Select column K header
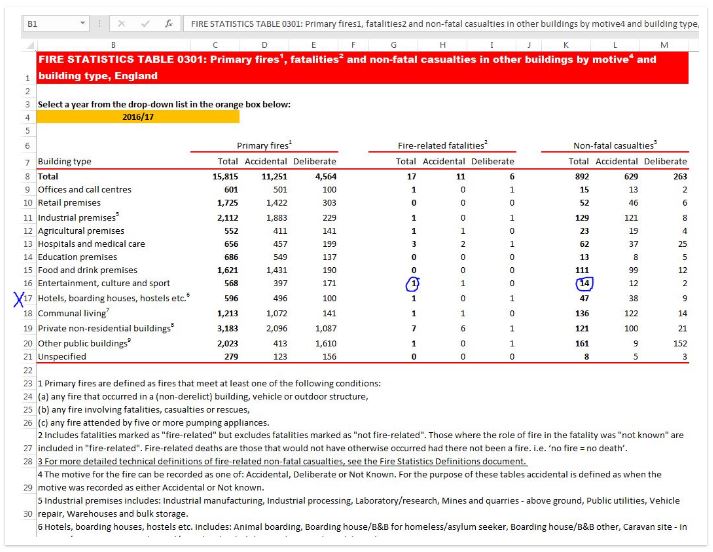The width and height of the screenshot is (713, 552). 566,45
